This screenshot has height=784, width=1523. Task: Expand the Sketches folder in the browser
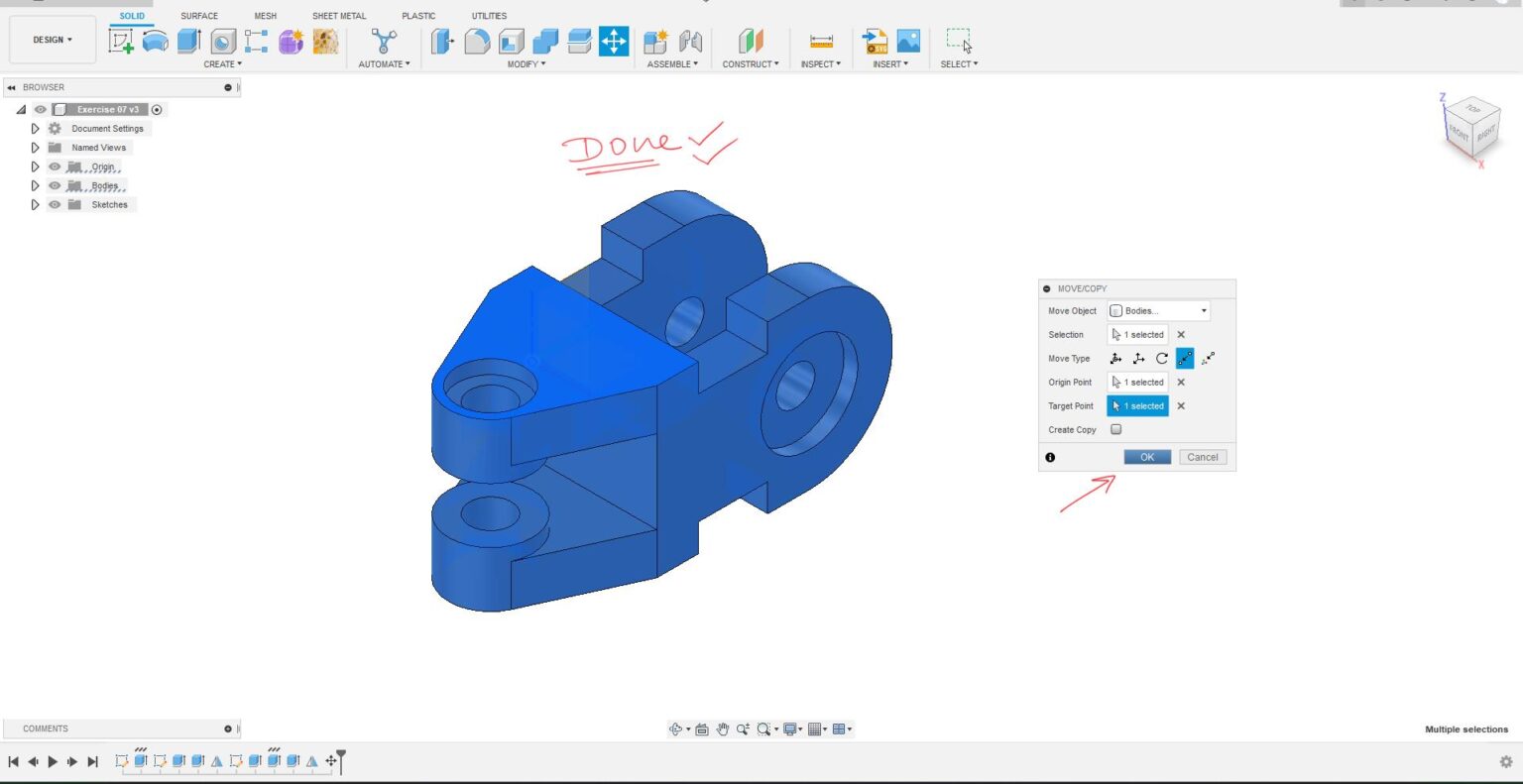coord(35,204)
